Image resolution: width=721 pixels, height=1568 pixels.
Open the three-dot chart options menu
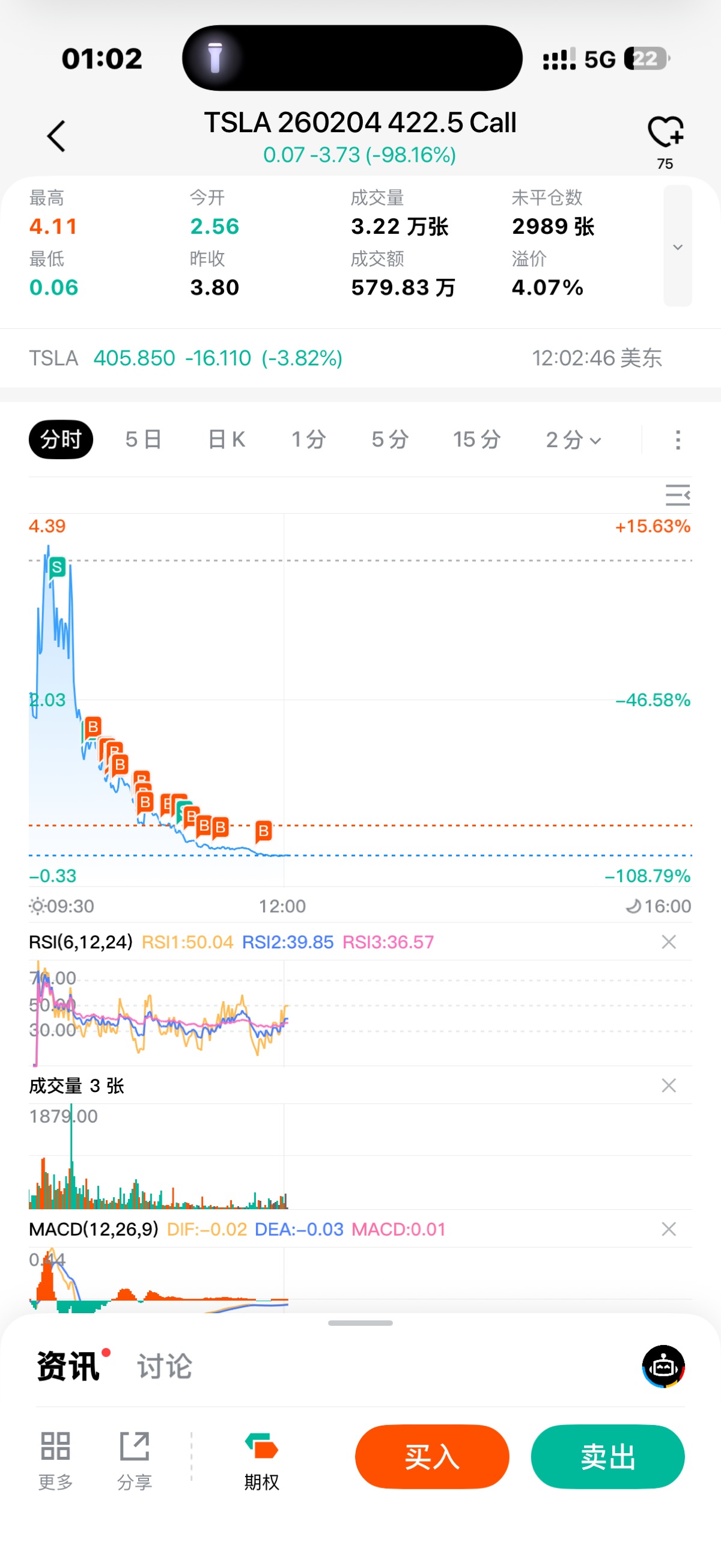point(678,440)
